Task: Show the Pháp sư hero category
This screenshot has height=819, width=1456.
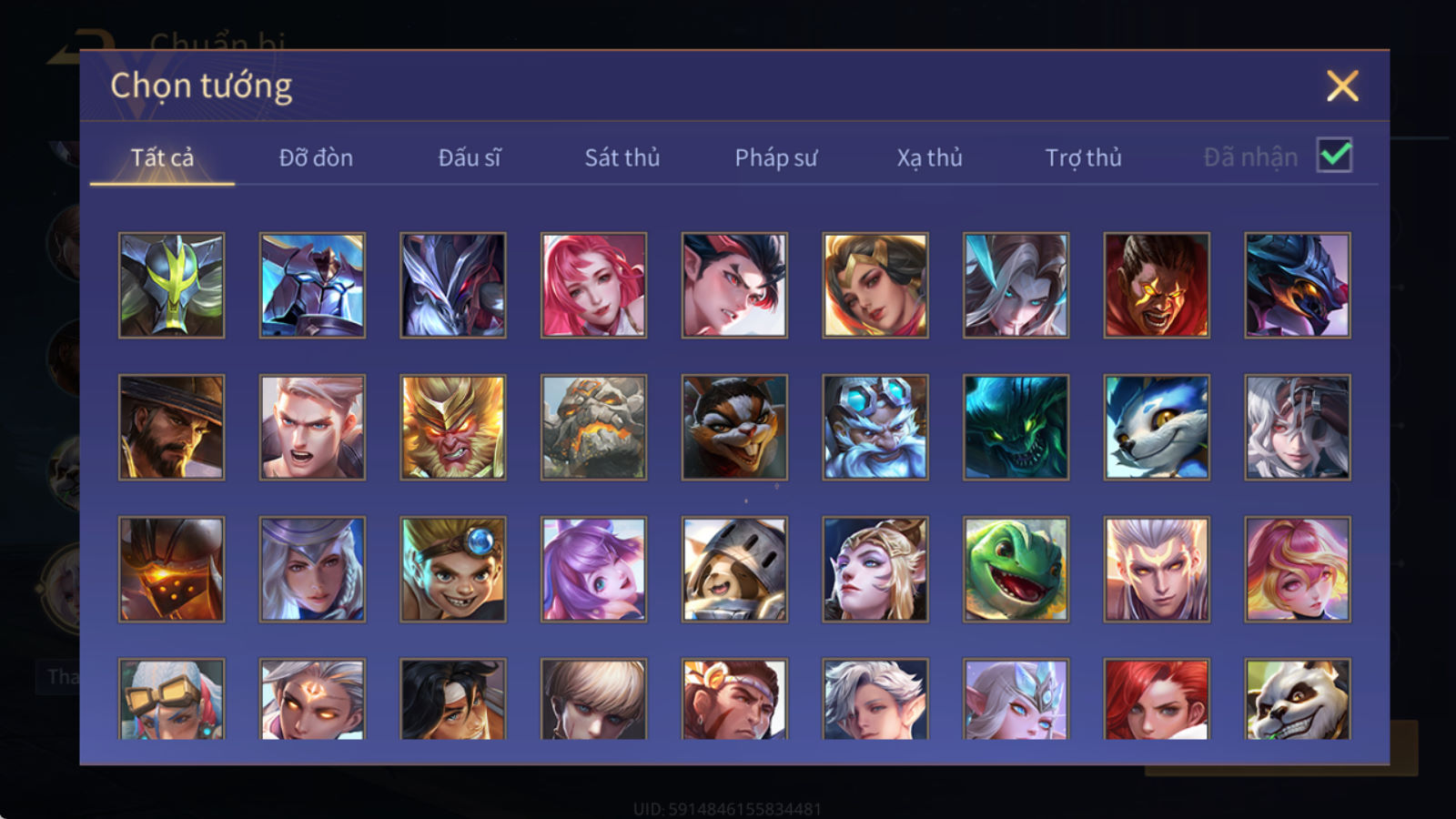Action: tap(775, 157)
